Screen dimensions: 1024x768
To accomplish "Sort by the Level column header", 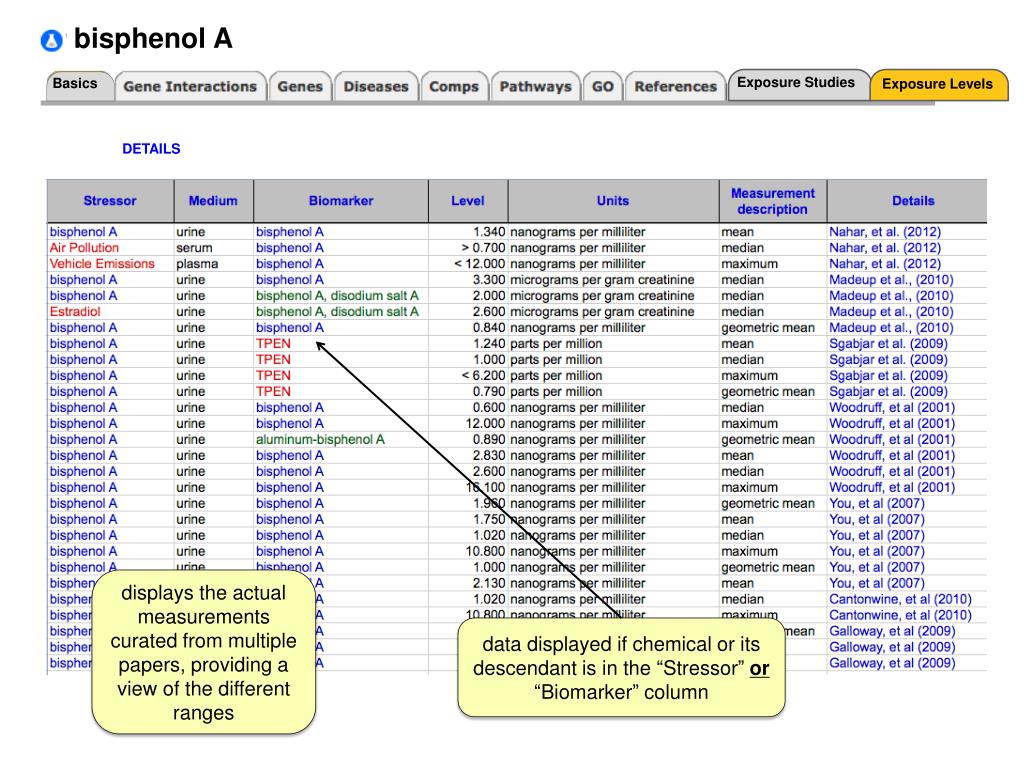I will [x=468, y=201].
